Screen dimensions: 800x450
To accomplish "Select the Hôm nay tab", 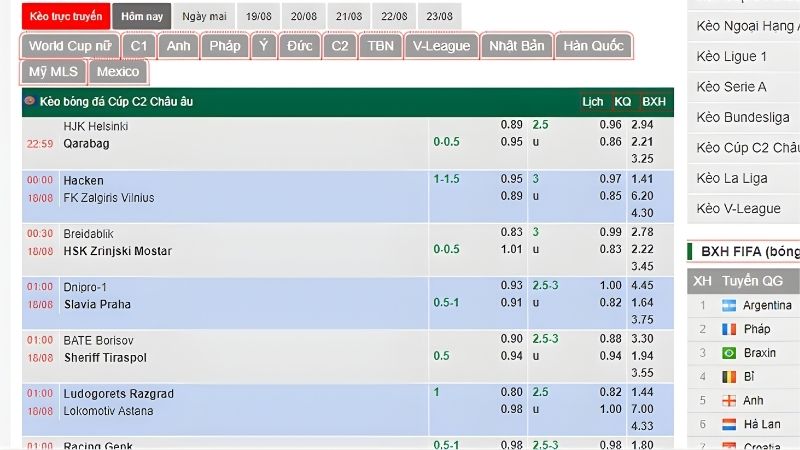I will 142,16.
